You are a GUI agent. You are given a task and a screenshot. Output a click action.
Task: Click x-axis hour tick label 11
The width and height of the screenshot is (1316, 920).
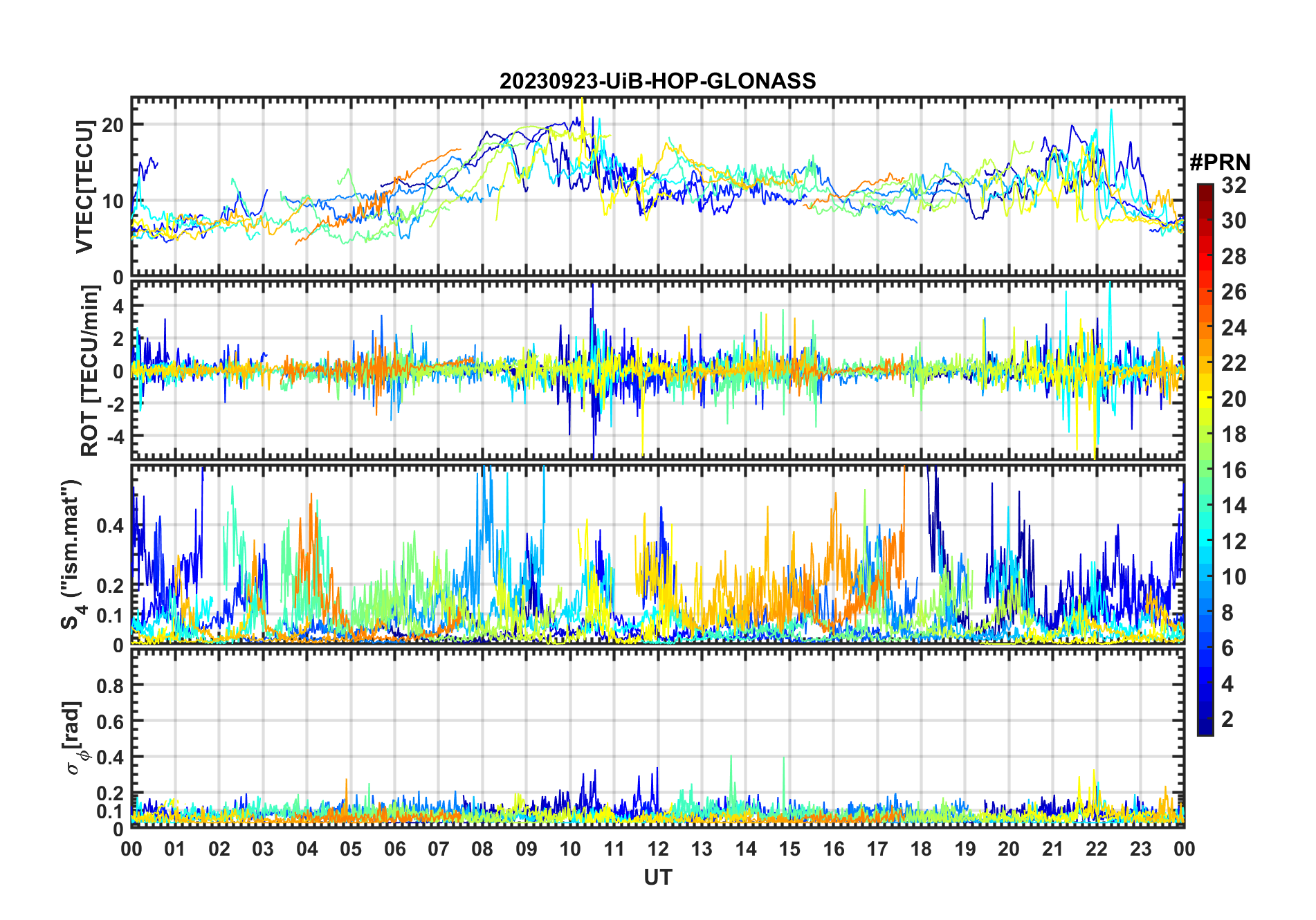click(614, 849)
